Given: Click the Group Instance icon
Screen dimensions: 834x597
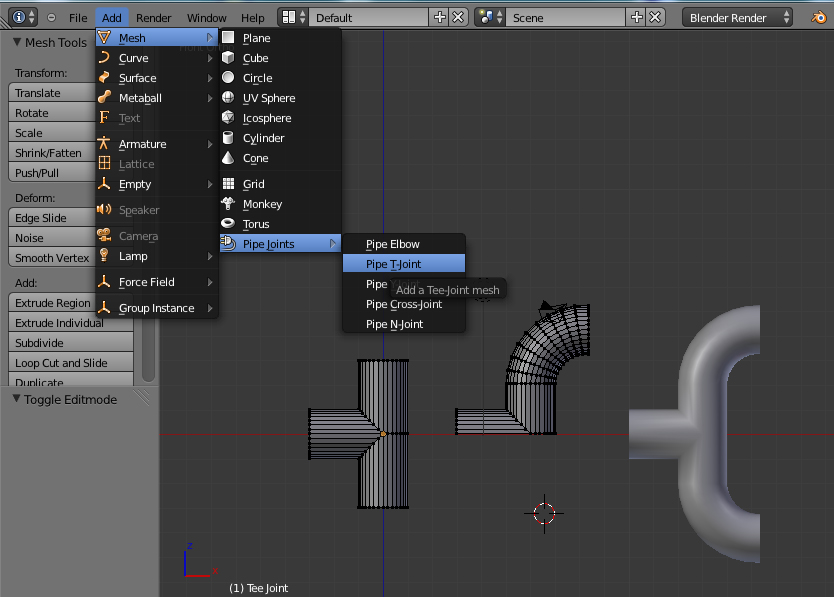Looking at the screenshot, I should click(104, 308).
